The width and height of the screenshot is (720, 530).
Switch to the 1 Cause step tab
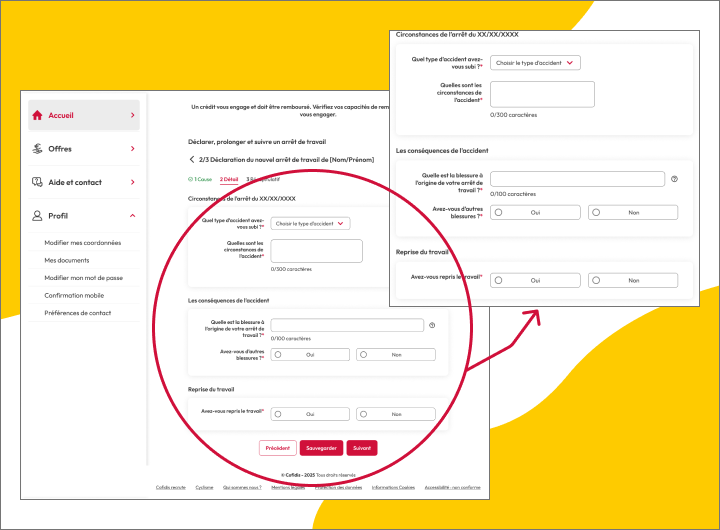pyautogui.click(x=200, y=179)
